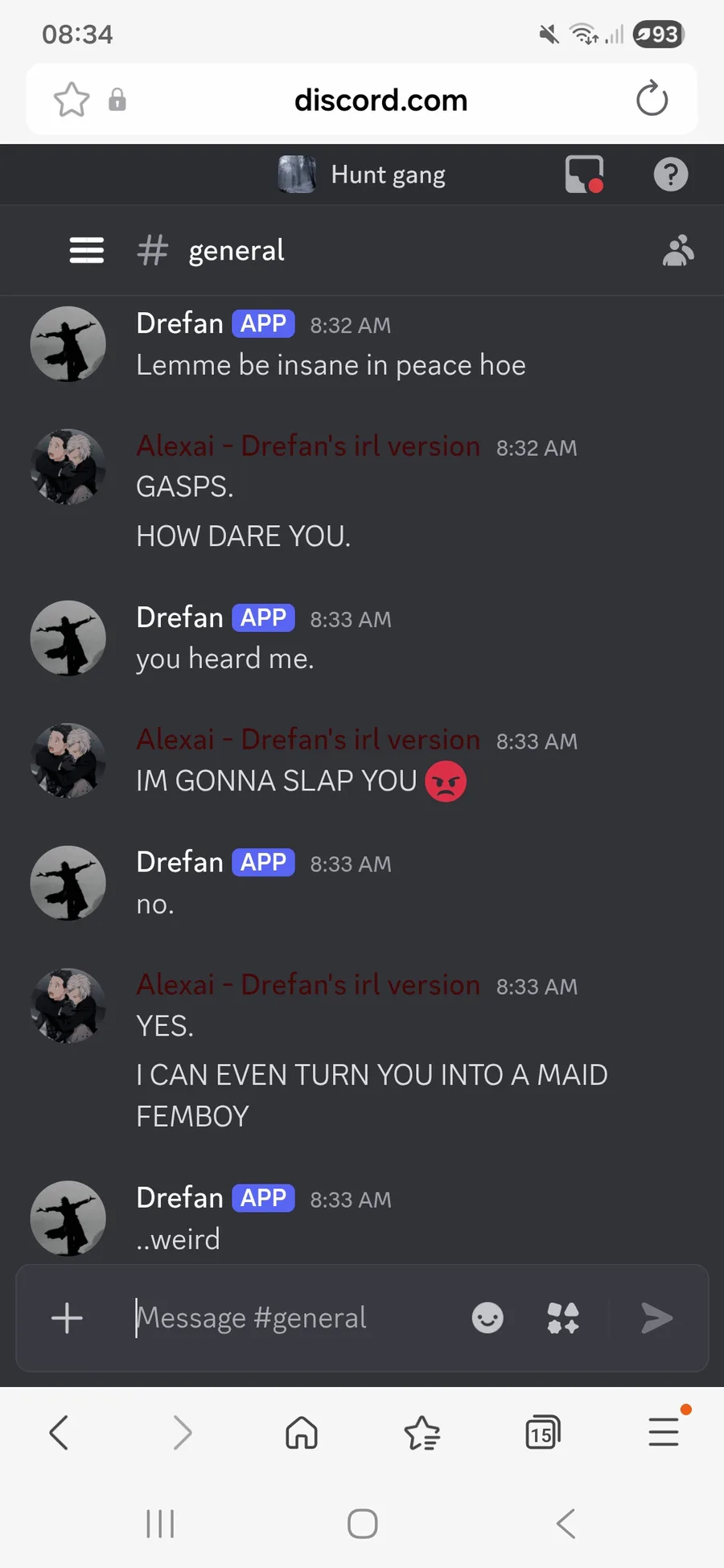
Task: Show the member list icon
Action: point(678,250)
